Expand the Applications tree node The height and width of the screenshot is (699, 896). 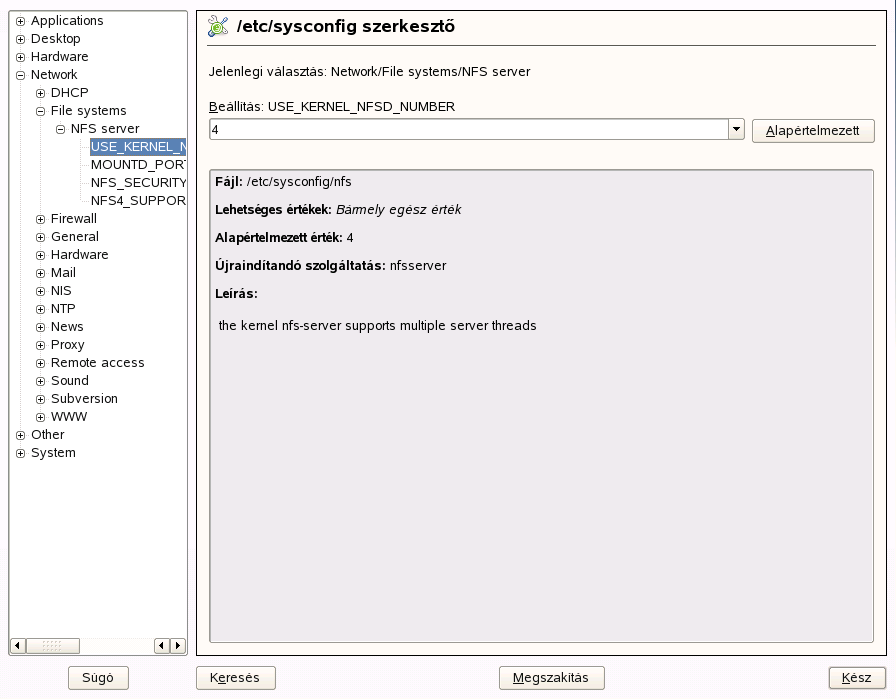[x=19, y=20]
